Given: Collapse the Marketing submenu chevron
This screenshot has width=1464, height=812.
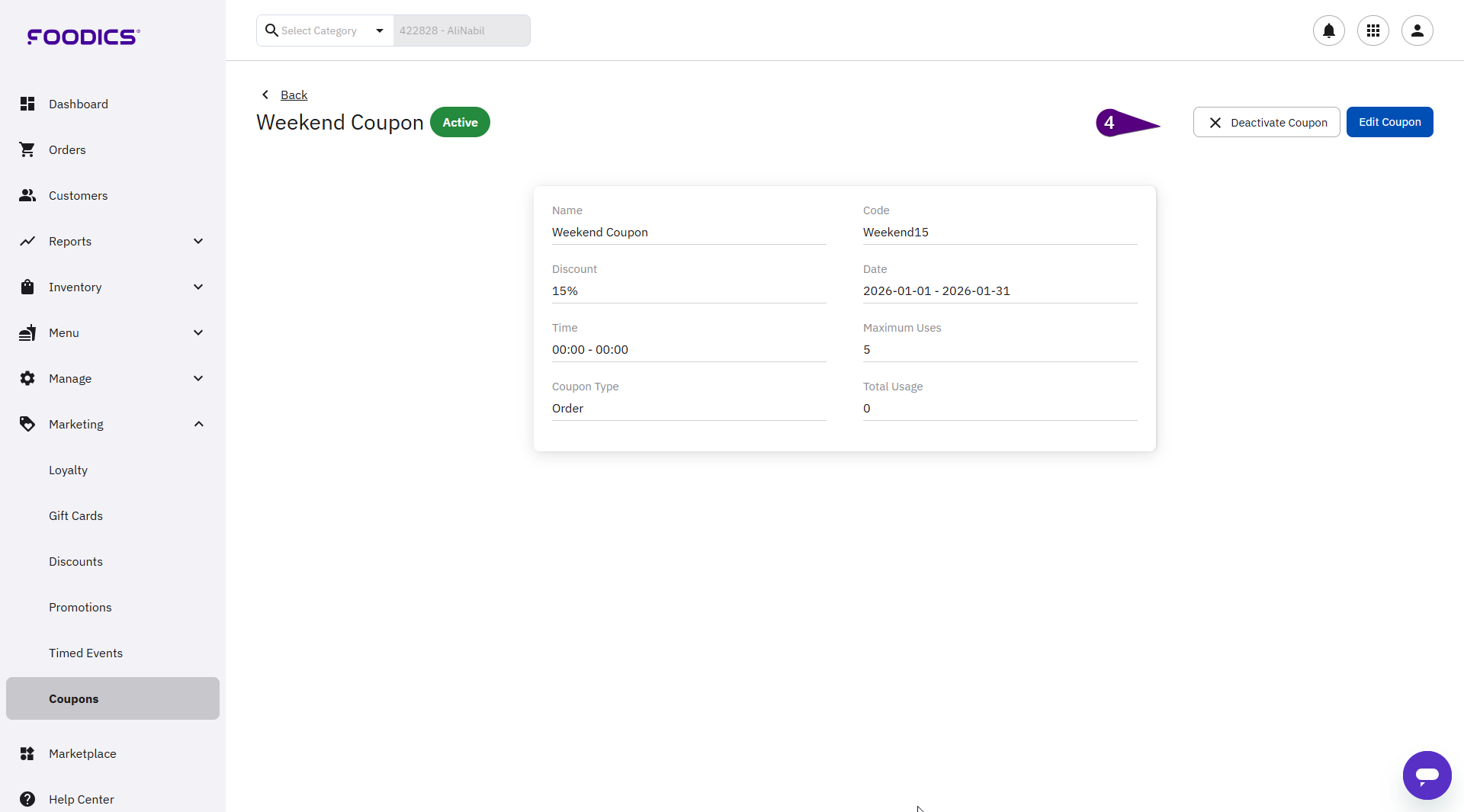Looking at the screenshot, I should (x=198, y=424).
